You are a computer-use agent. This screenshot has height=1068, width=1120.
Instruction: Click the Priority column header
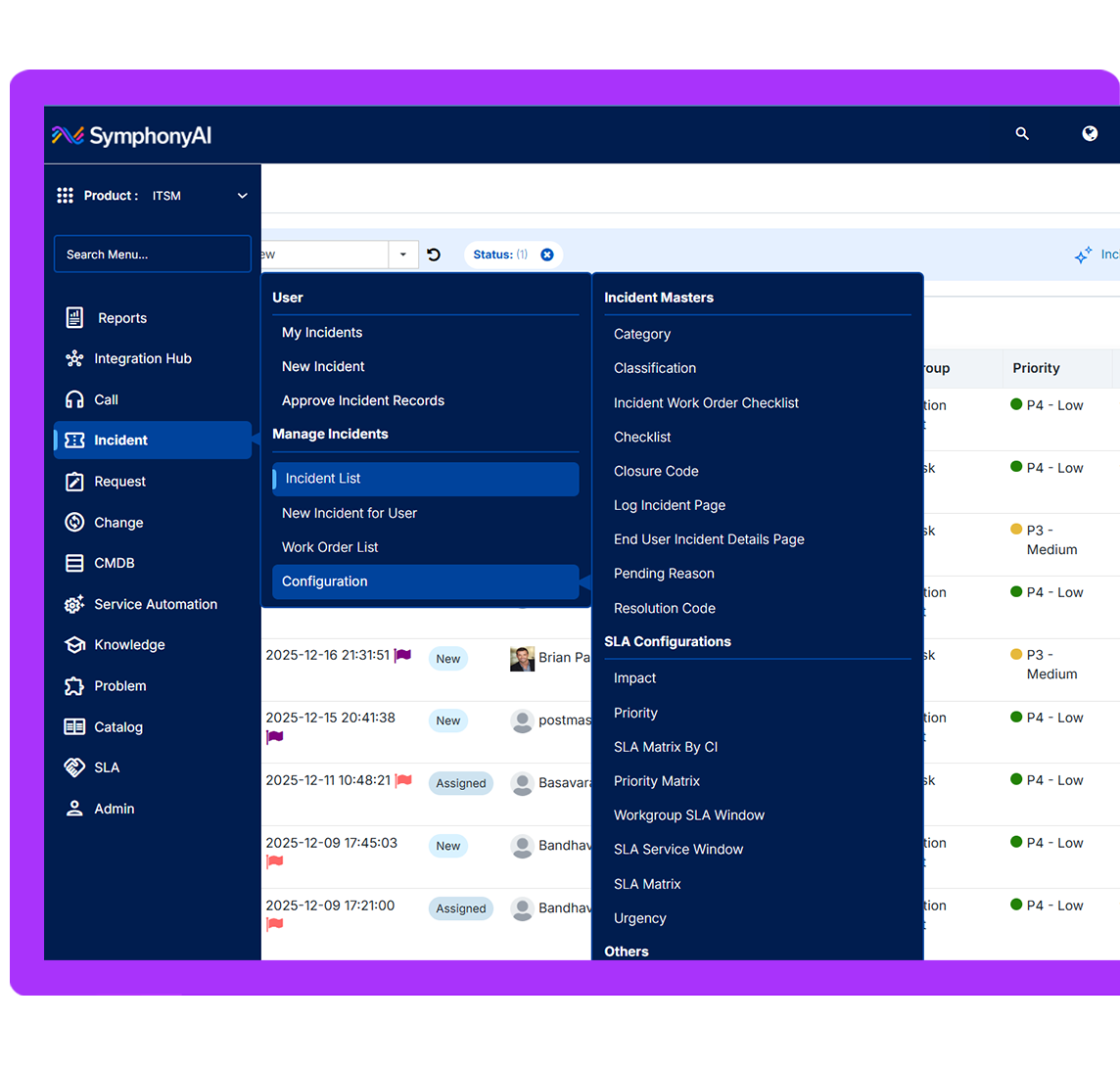tap(1036, 368)
